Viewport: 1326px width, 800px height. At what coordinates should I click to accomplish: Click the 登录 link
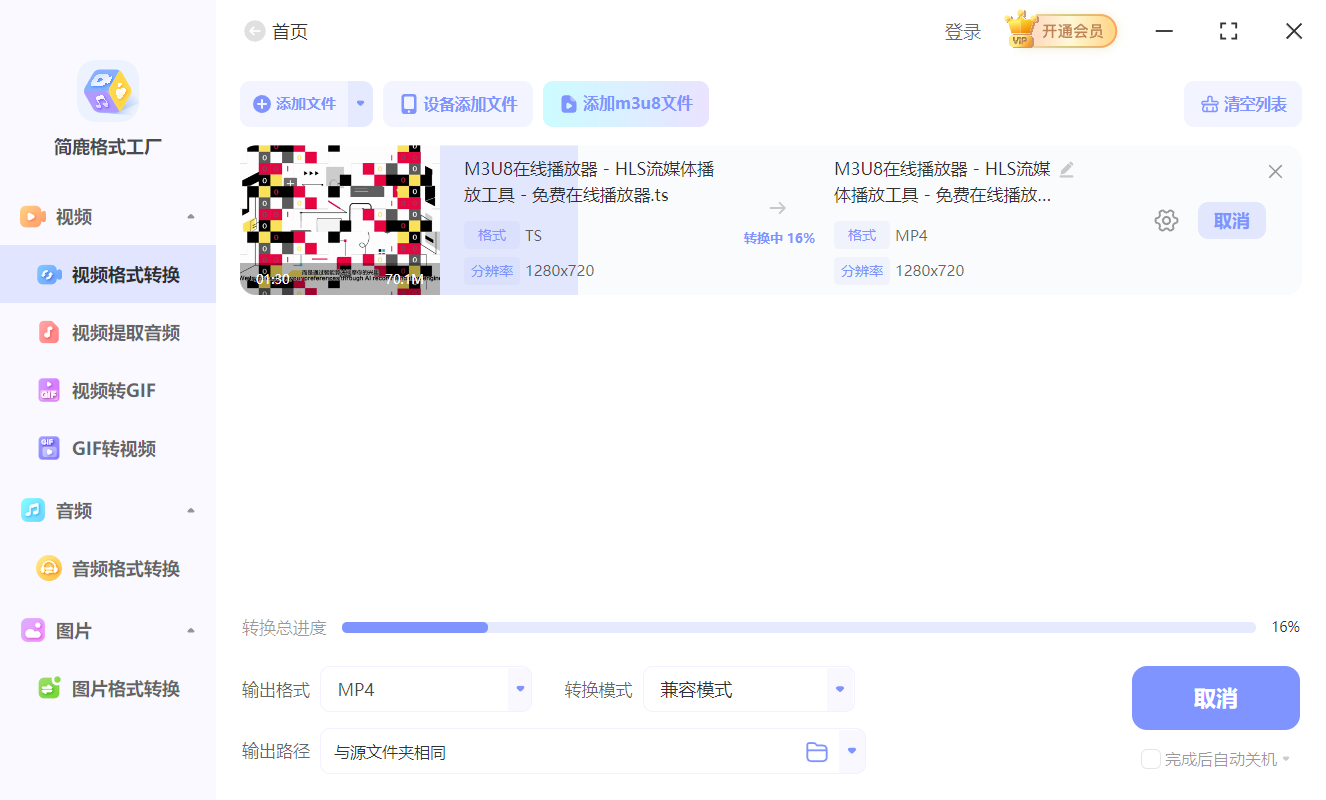[x=963, y=32]
